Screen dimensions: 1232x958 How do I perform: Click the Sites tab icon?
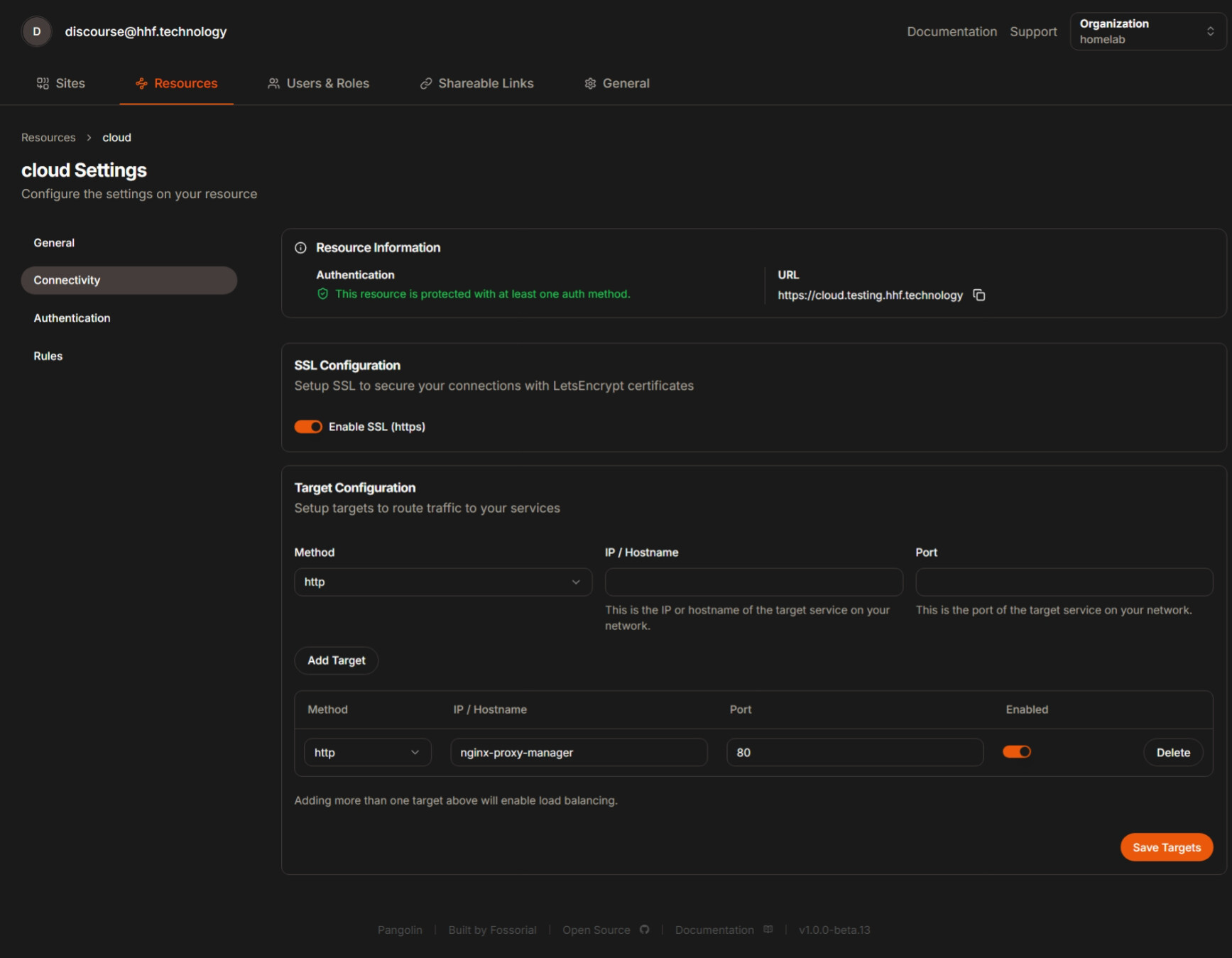point(43,84)
